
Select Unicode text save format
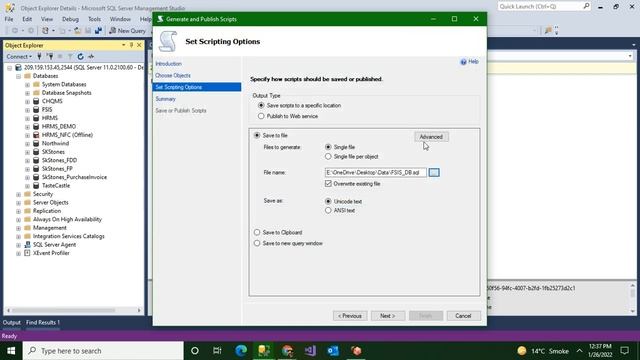tap(328, 201)
